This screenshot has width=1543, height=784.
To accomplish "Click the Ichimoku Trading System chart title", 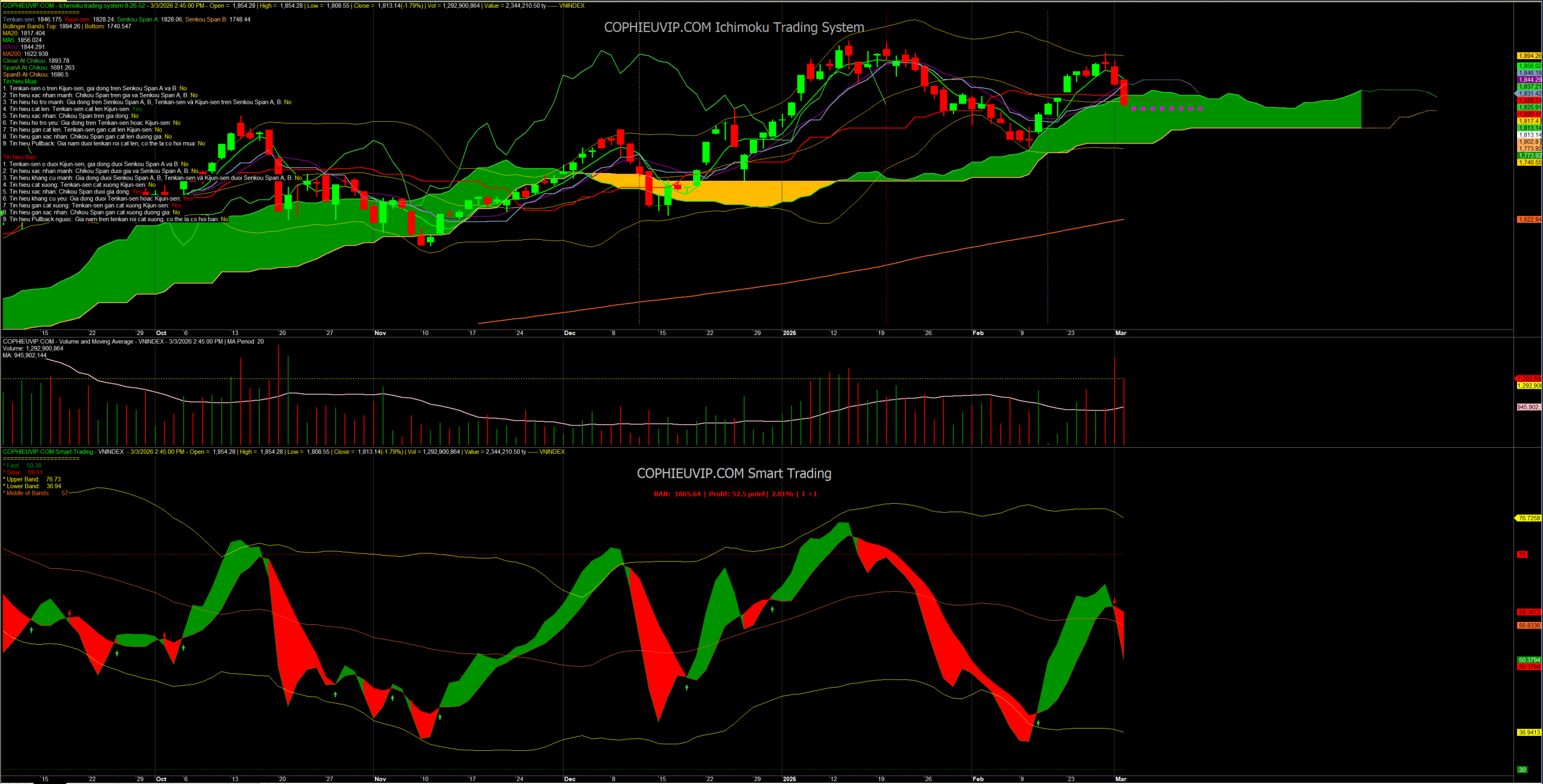I will coord(734,27).
